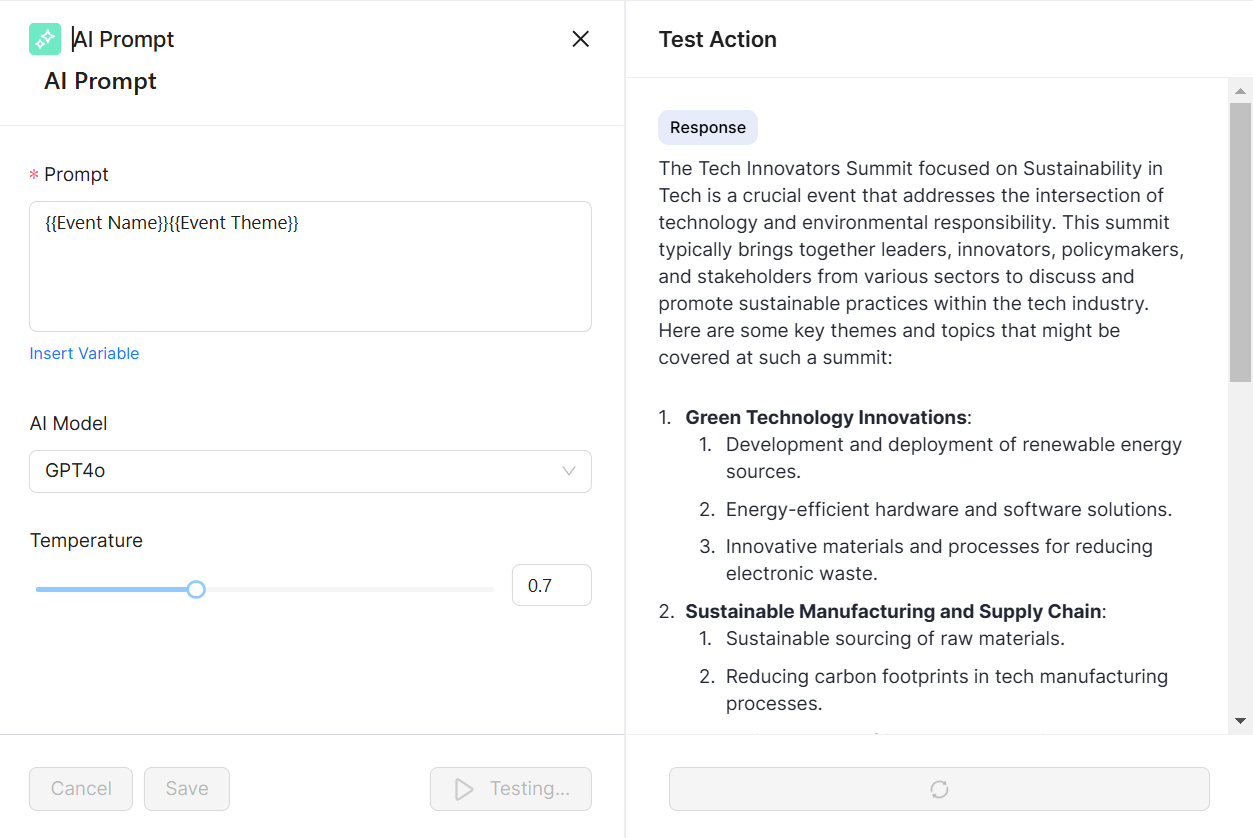
Task: Click the refresh spinner in Test Action
Action: click(939, 789)
